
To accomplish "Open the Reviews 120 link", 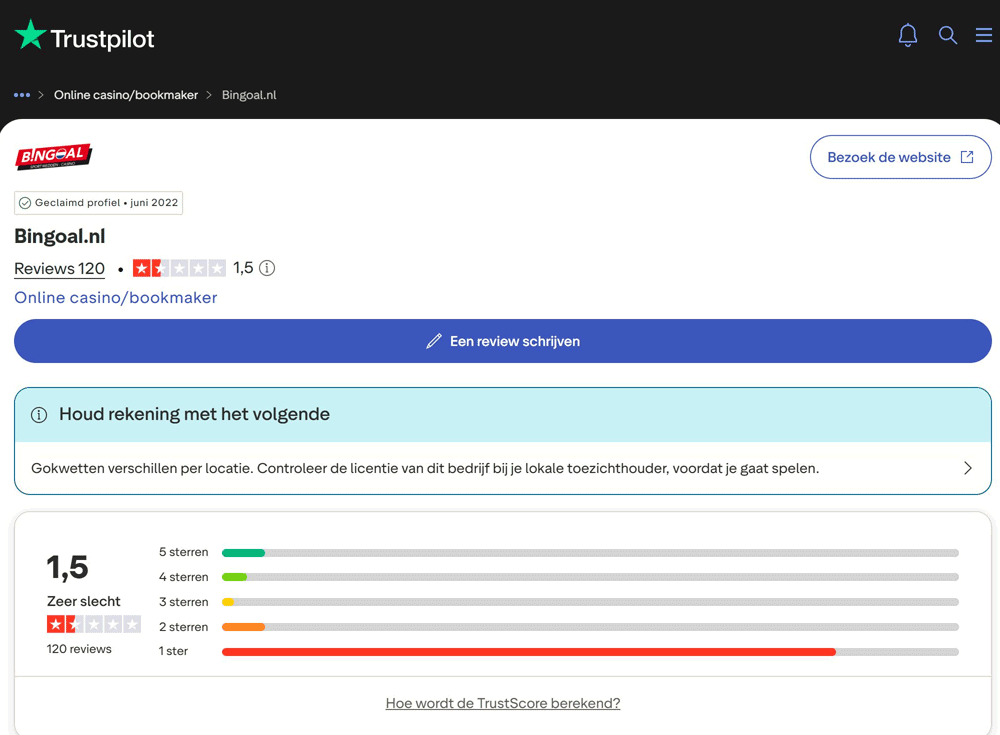I will pos(59,269).
